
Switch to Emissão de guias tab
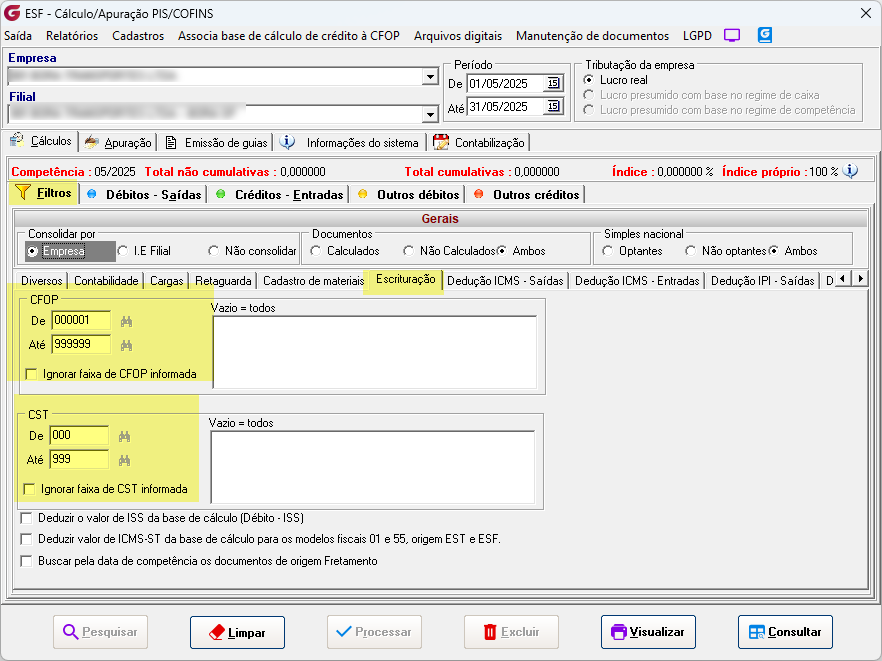point(216,143)
